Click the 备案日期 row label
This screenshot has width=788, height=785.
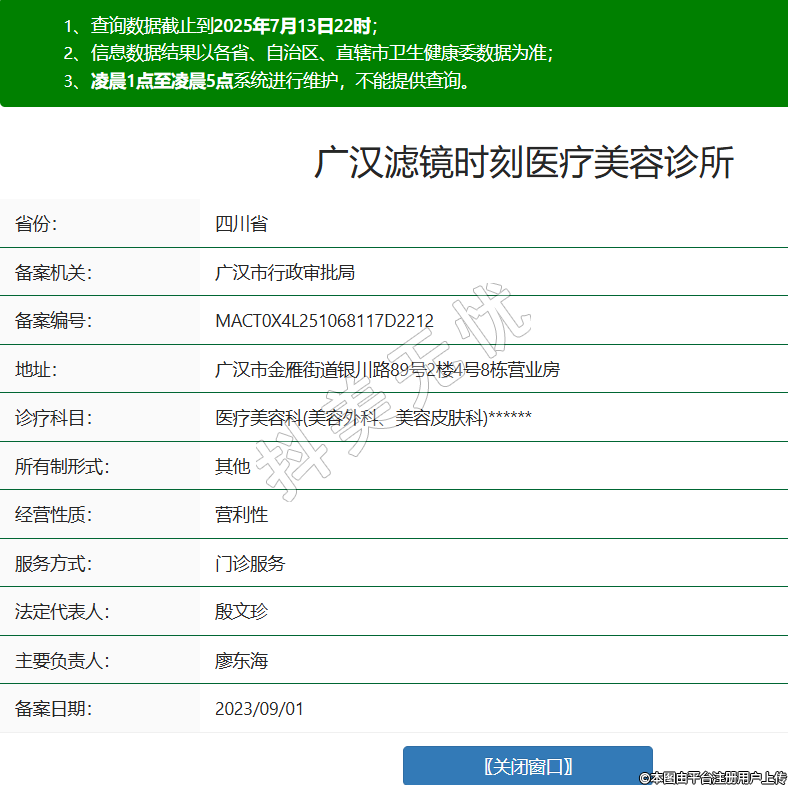click(51, 709)
